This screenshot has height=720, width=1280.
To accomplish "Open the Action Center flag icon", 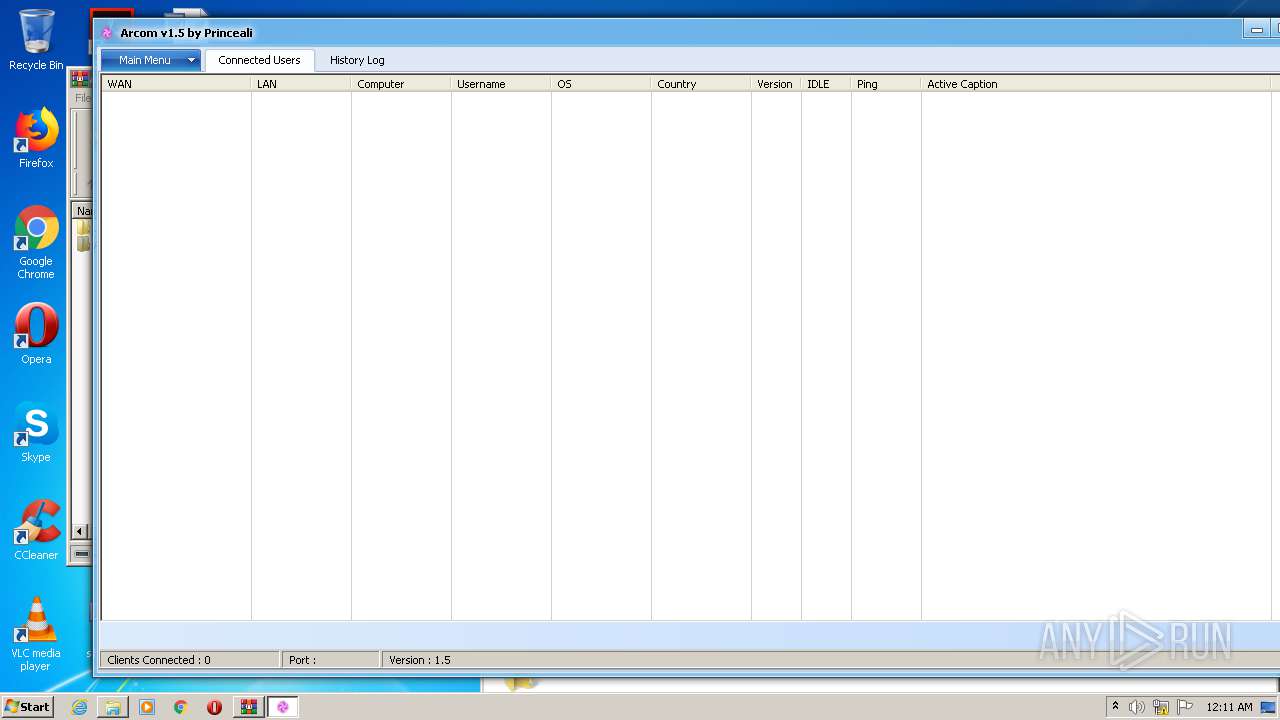I will pos(1185,707).
